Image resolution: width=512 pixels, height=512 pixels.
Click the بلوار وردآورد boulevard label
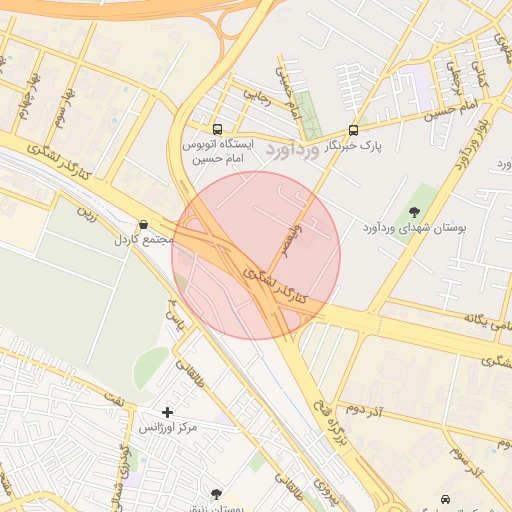(x=473, y=144)
